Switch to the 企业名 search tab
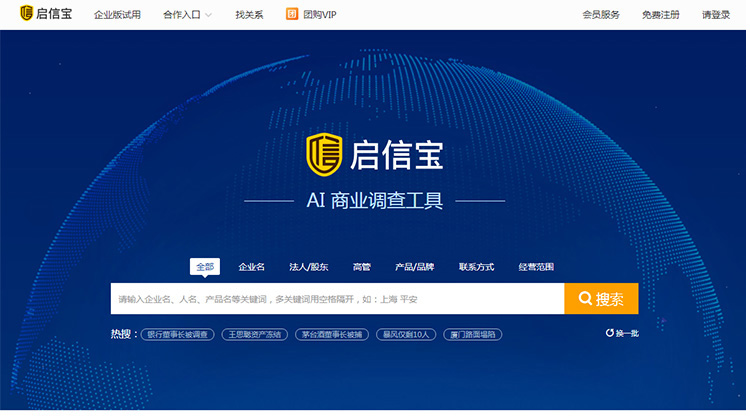The height and width of the screenshot is (416, 750). (x=251, y=267)
